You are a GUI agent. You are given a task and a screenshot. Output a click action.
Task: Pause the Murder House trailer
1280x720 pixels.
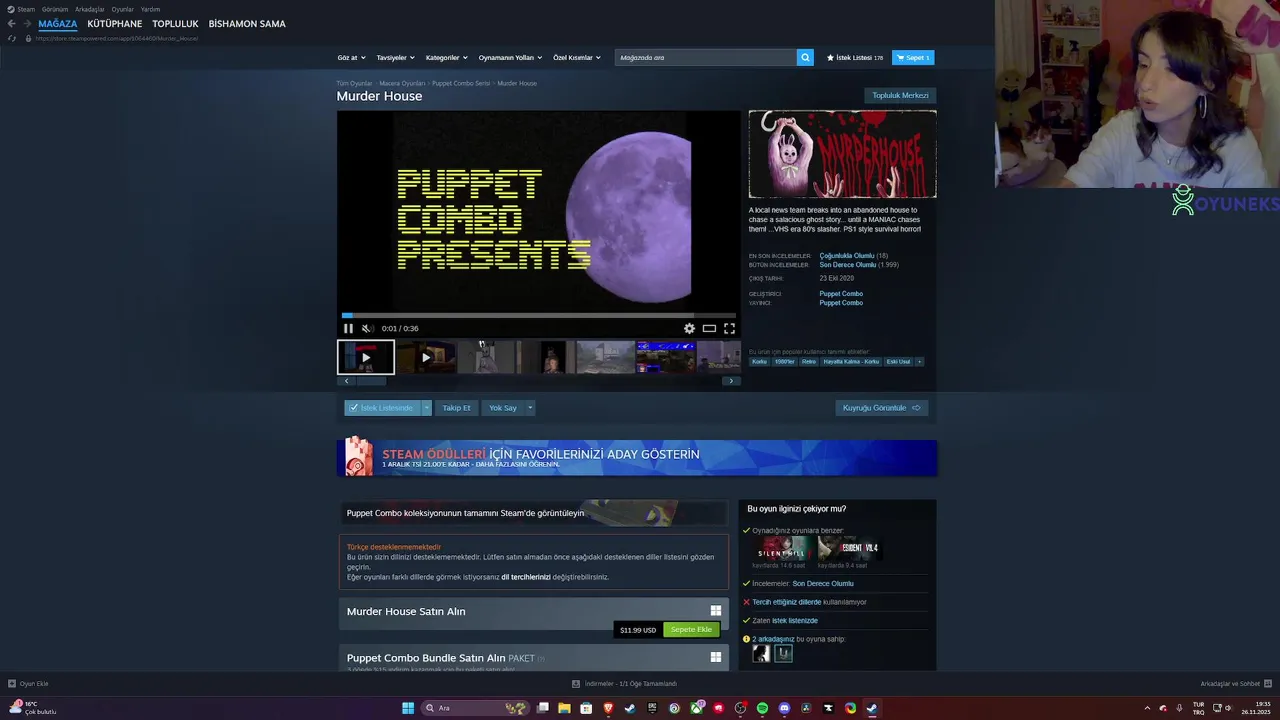coord(348,328)
